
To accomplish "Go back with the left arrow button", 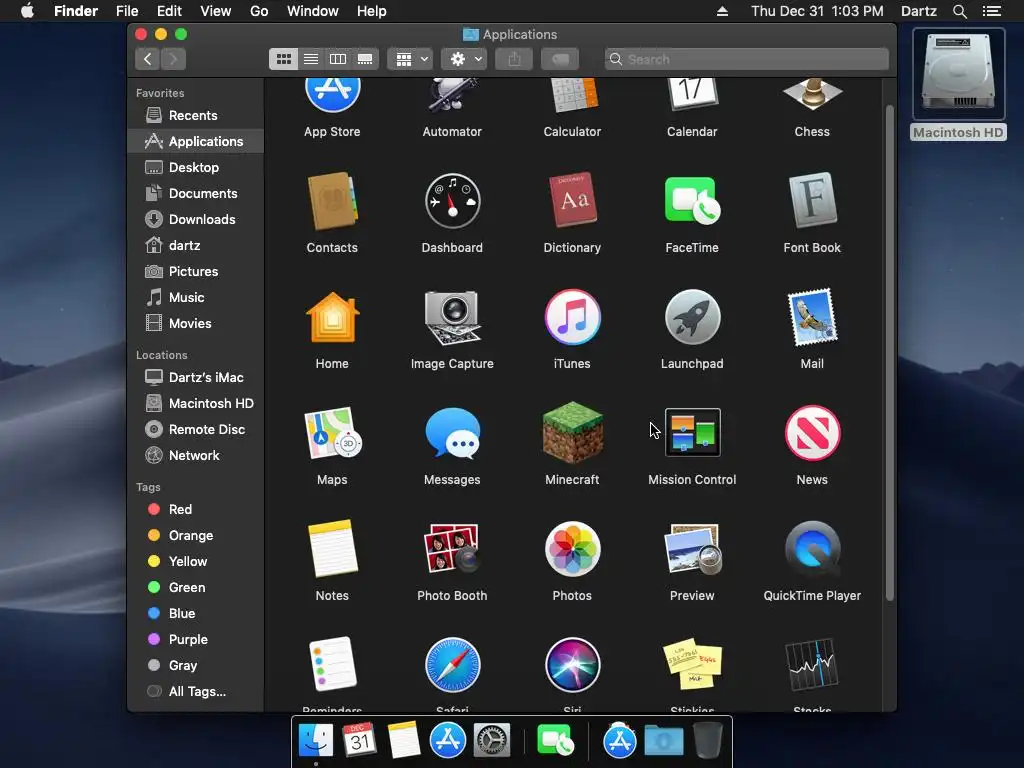I will click(x=148, y=59).
